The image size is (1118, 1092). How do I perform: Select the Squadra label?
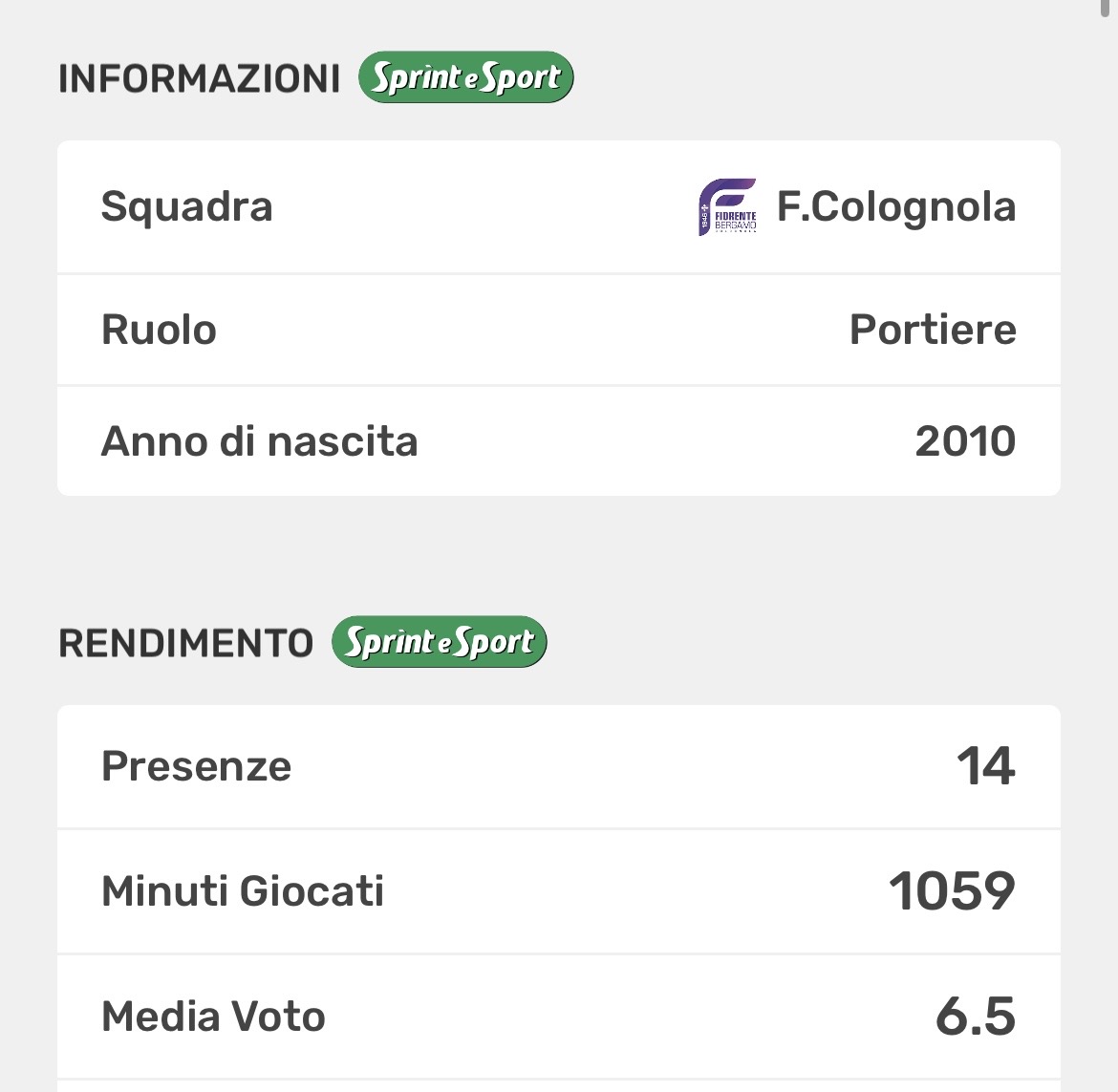(x=186, y=206)
